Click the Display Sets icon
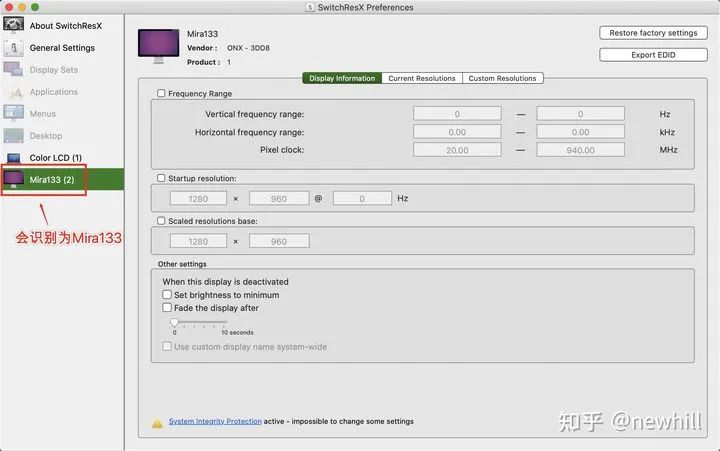This screenshot has height=451, width=720. [x=14, y=70]
